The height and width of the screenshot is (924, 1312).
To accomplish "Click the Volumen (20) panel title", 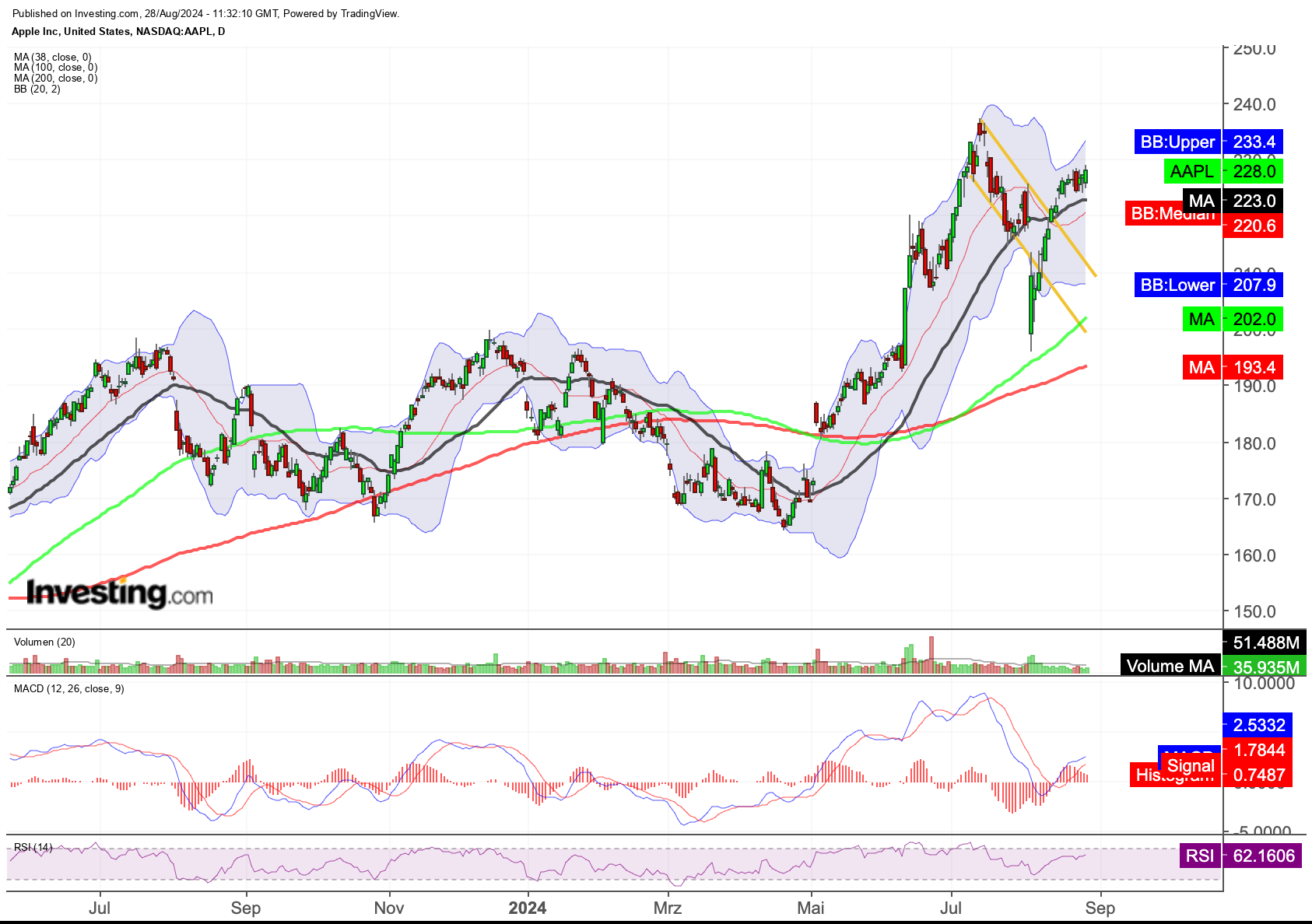I will (44, 642).
